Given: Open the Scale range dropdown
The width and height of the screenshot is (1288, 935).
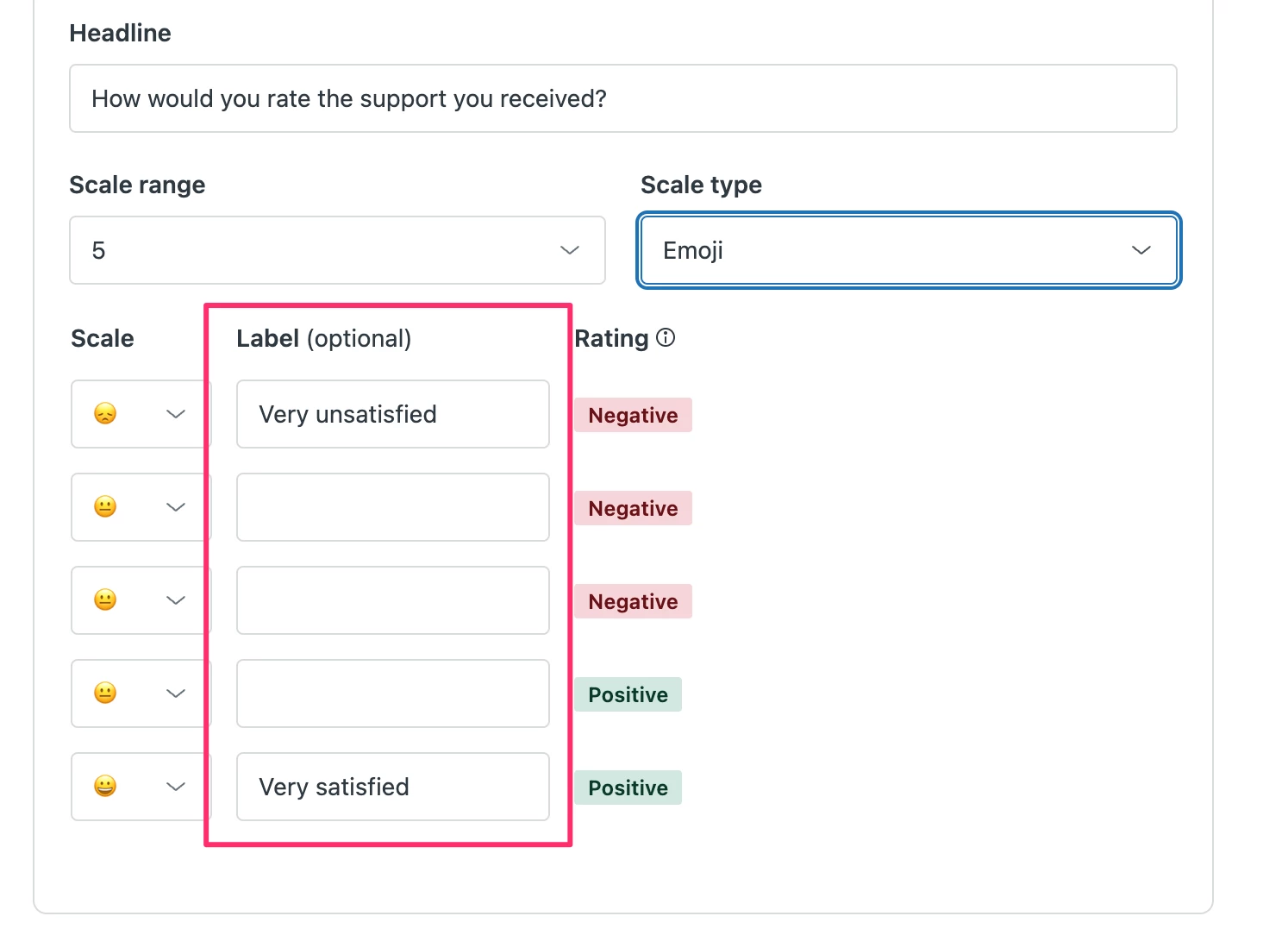Looking at the screenshot, I should click(x=337, y=250).
